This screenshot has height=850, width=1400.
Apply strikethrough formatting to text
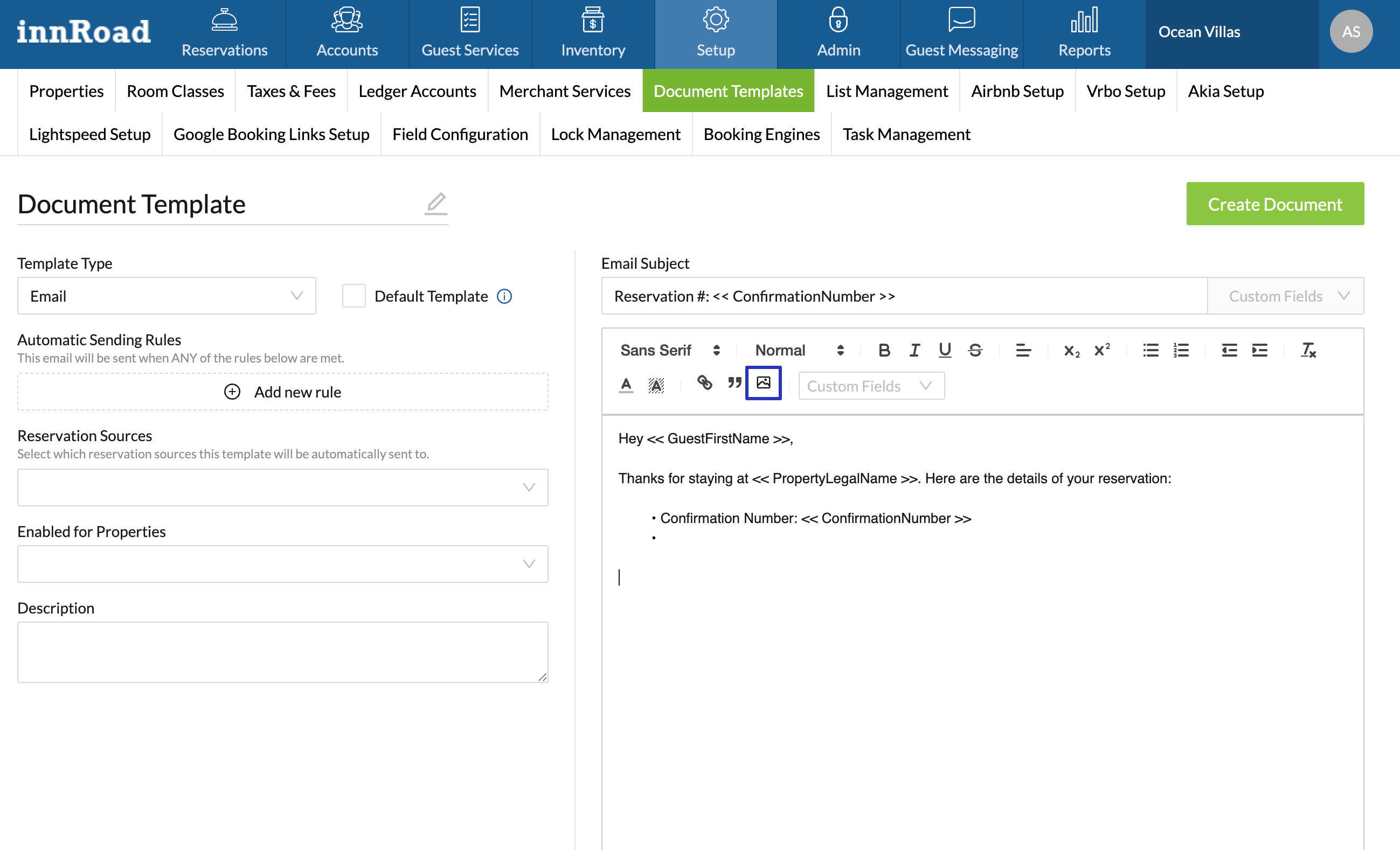click(x=975, y=350)
